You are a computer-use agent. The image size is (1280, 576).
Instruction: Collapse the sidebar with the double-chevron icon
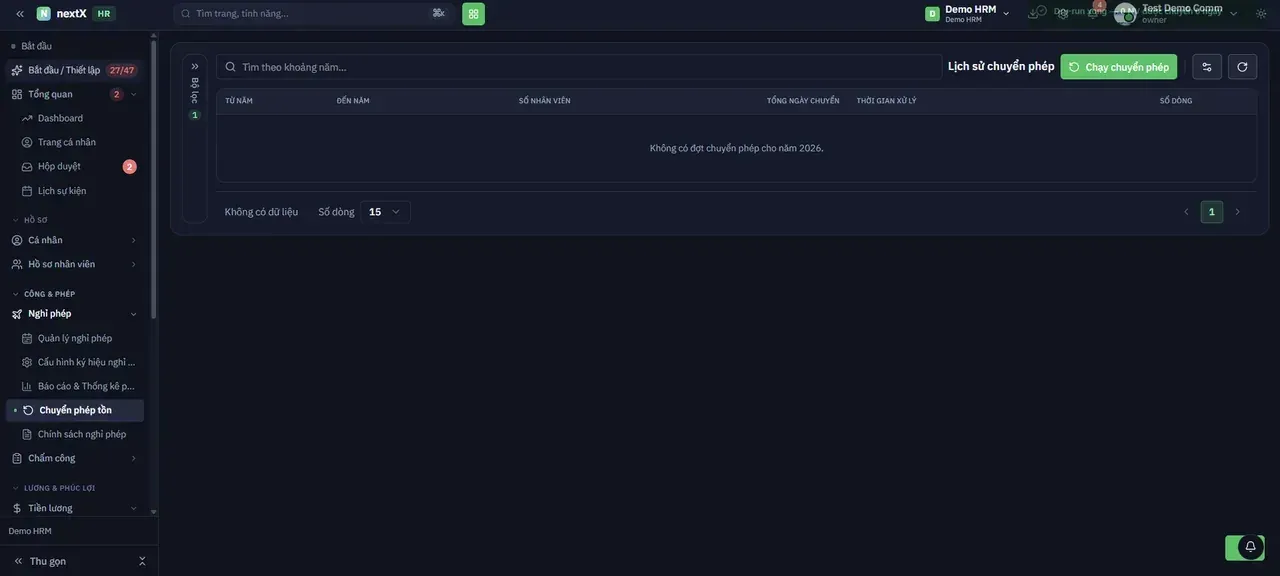pos(20,14)
